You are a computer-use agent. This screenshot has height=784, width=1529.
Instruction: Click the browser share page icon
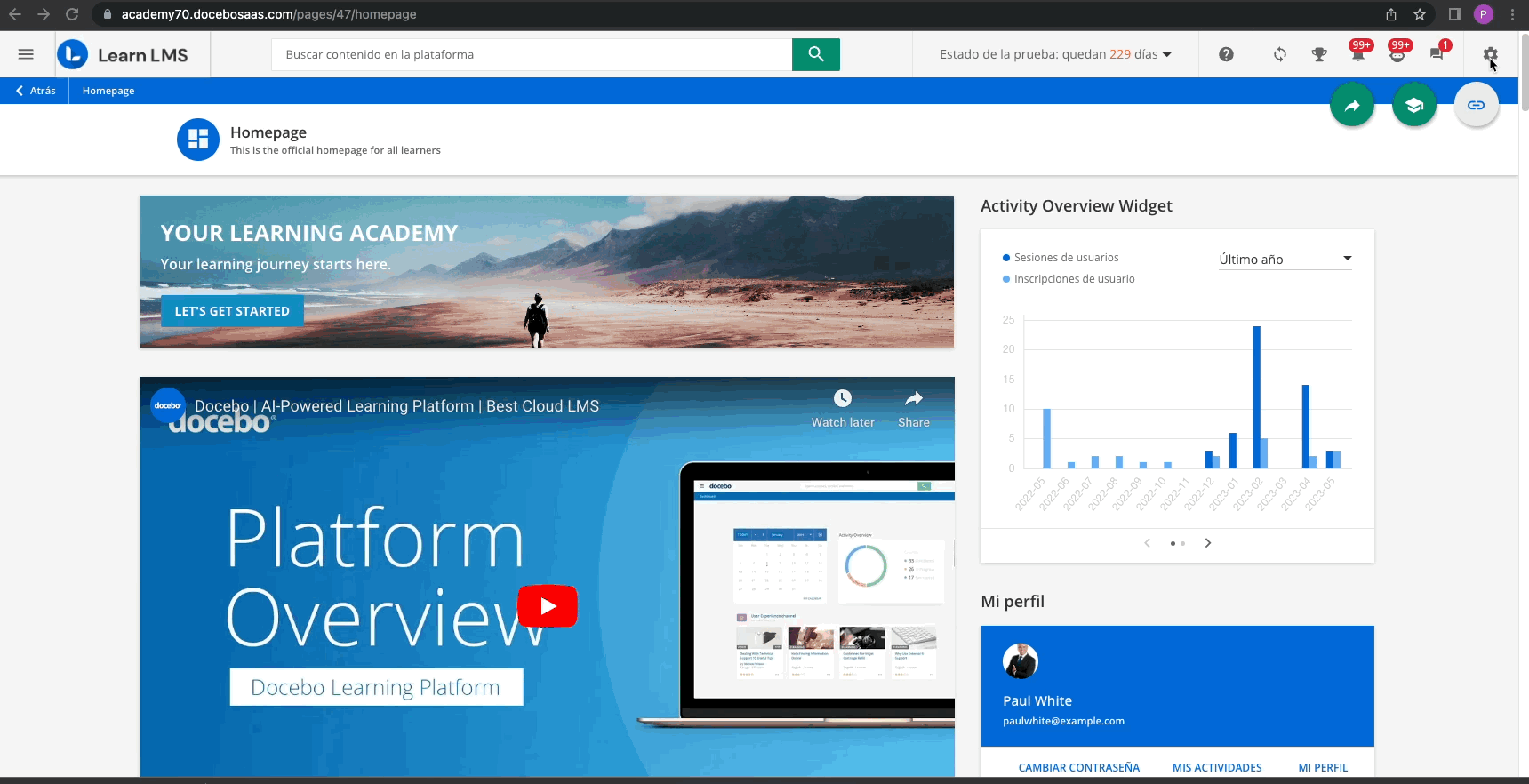pos(1391,14)
